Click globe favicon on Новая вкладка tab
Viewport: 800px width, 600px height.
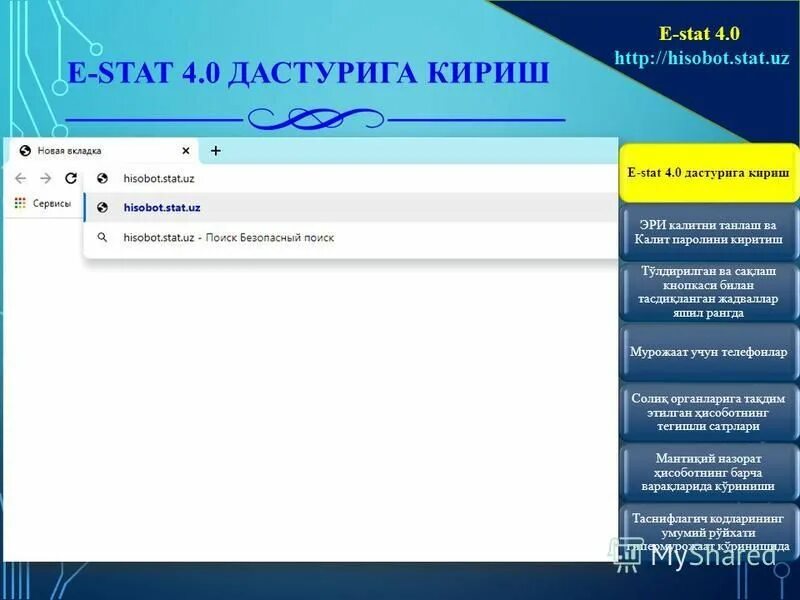[x=25, y=151]
